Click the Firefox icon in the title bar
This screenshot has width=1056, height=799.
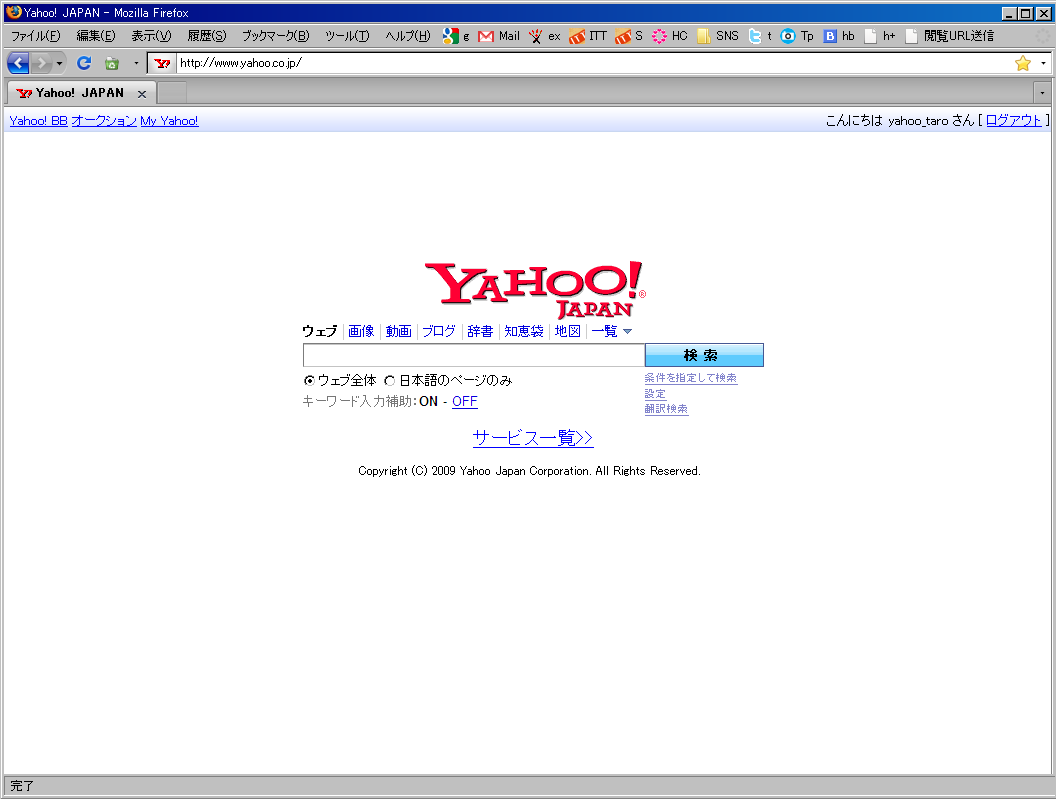click(13, 12)
